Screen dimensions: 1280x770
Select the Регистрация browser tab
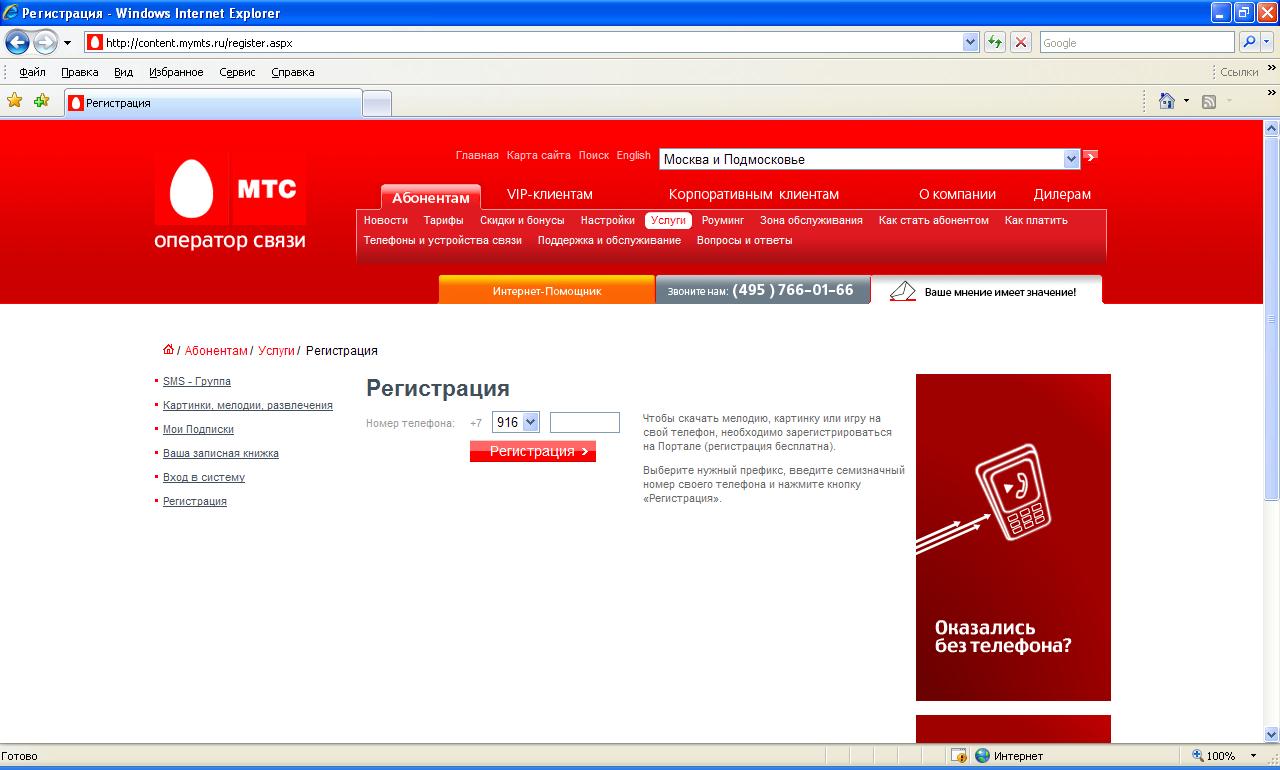tap(213, 103)
